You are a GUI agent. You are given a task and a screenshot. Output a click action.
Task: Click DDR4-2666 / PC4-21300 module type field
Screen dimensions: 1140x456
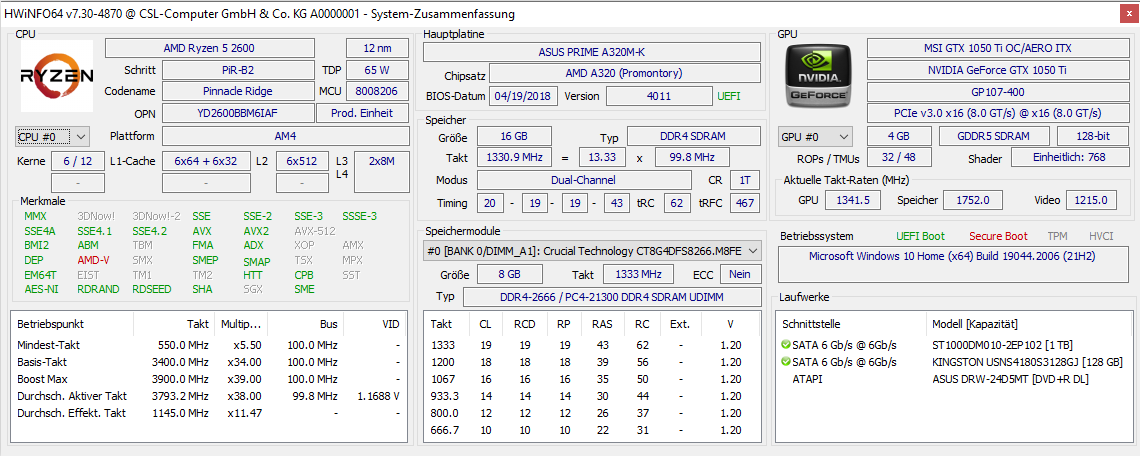pos(612,297)
